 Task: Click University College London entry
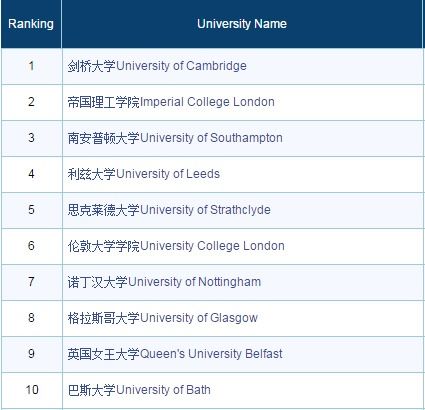click(x=176, y=246)
